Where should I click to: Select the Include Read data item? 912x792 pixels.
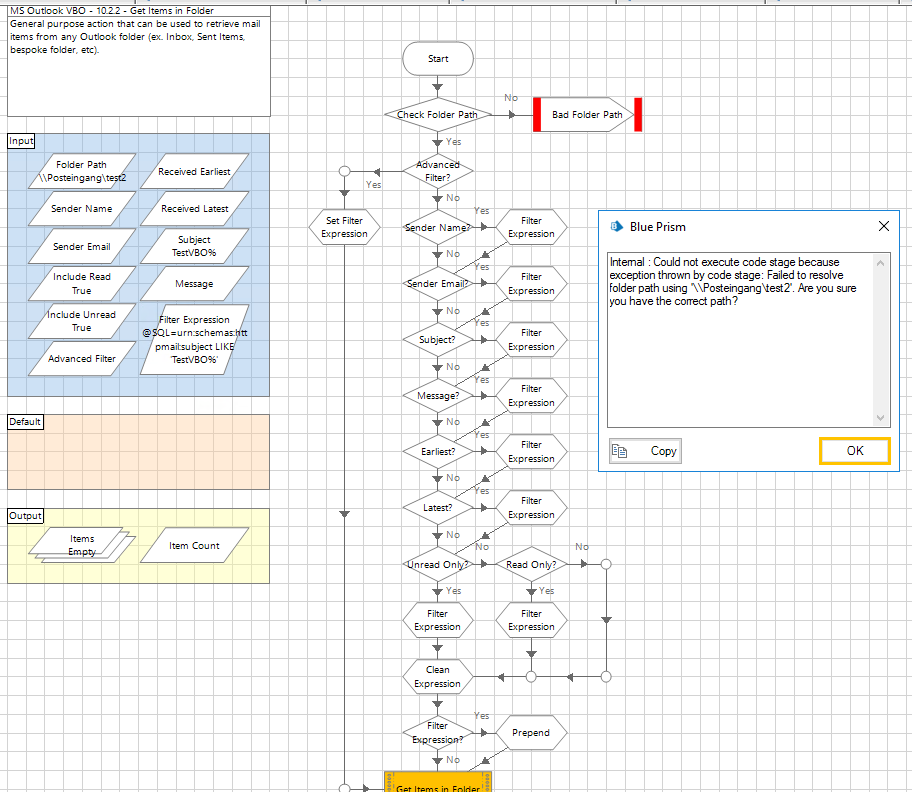click(x=82, y=284)
